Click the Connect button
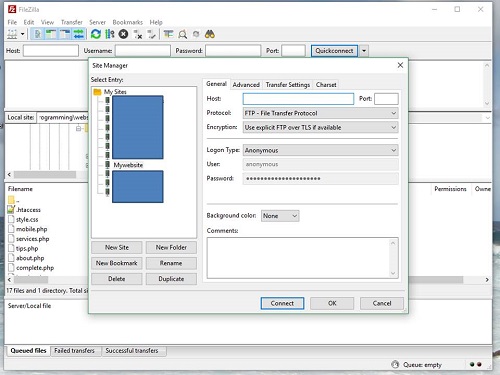500x375 pixels. click(x=282, y=303)
